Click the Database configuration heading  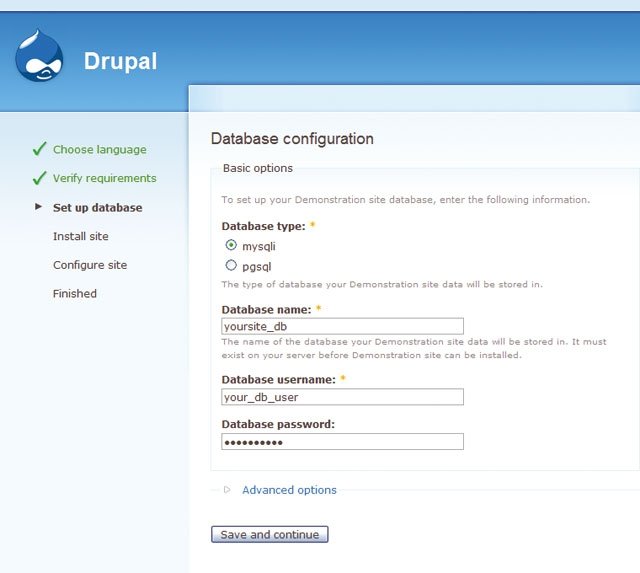292,139
